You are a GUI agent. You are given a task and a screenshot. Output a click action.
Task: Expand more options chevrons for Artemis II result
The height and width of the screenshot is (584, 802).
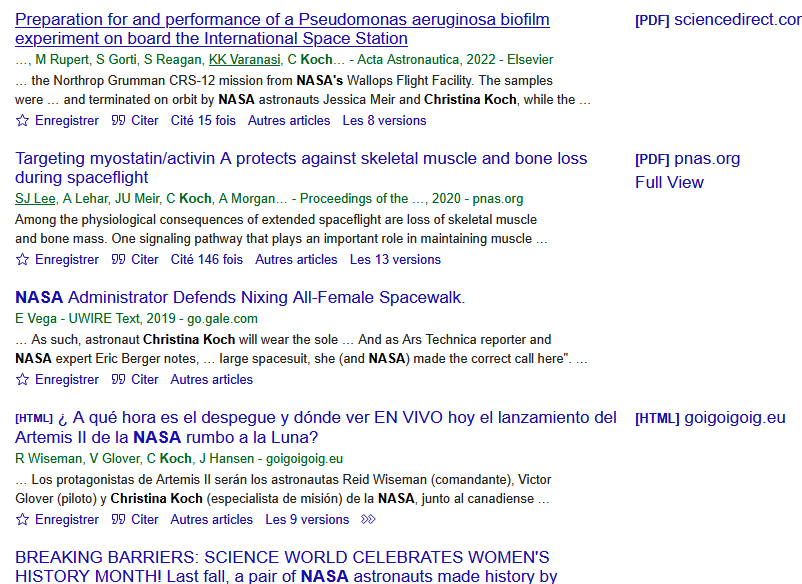click(x=368, y=520)
